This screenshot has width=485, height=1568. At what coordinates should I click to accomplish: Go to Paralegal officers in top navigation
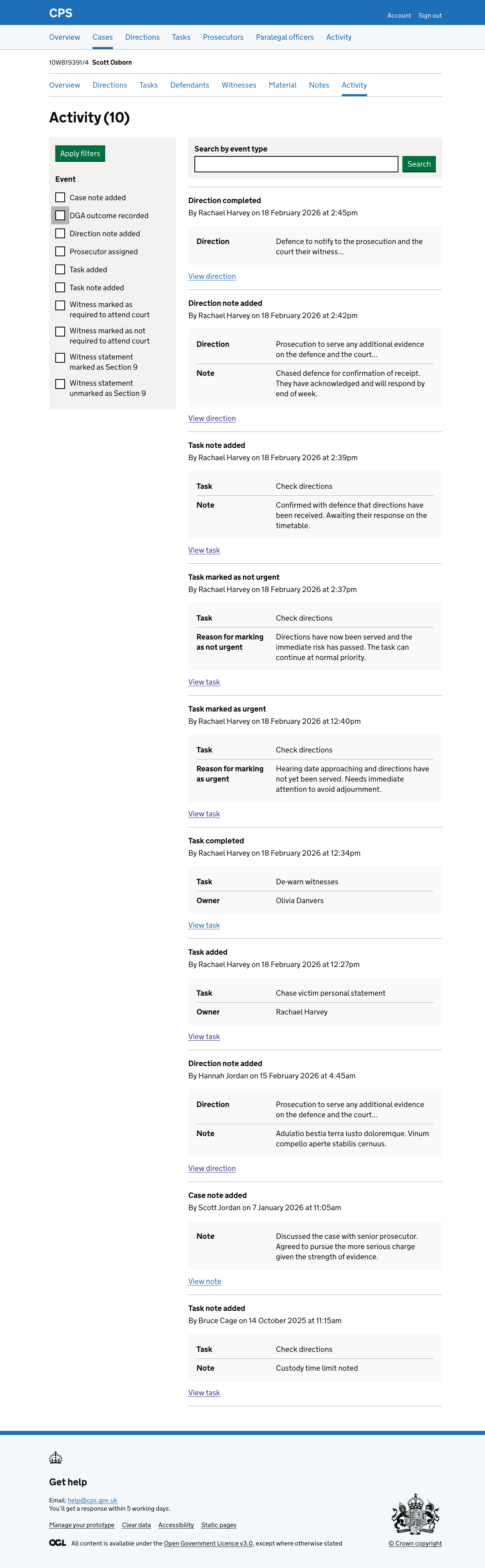coord(285,37)
